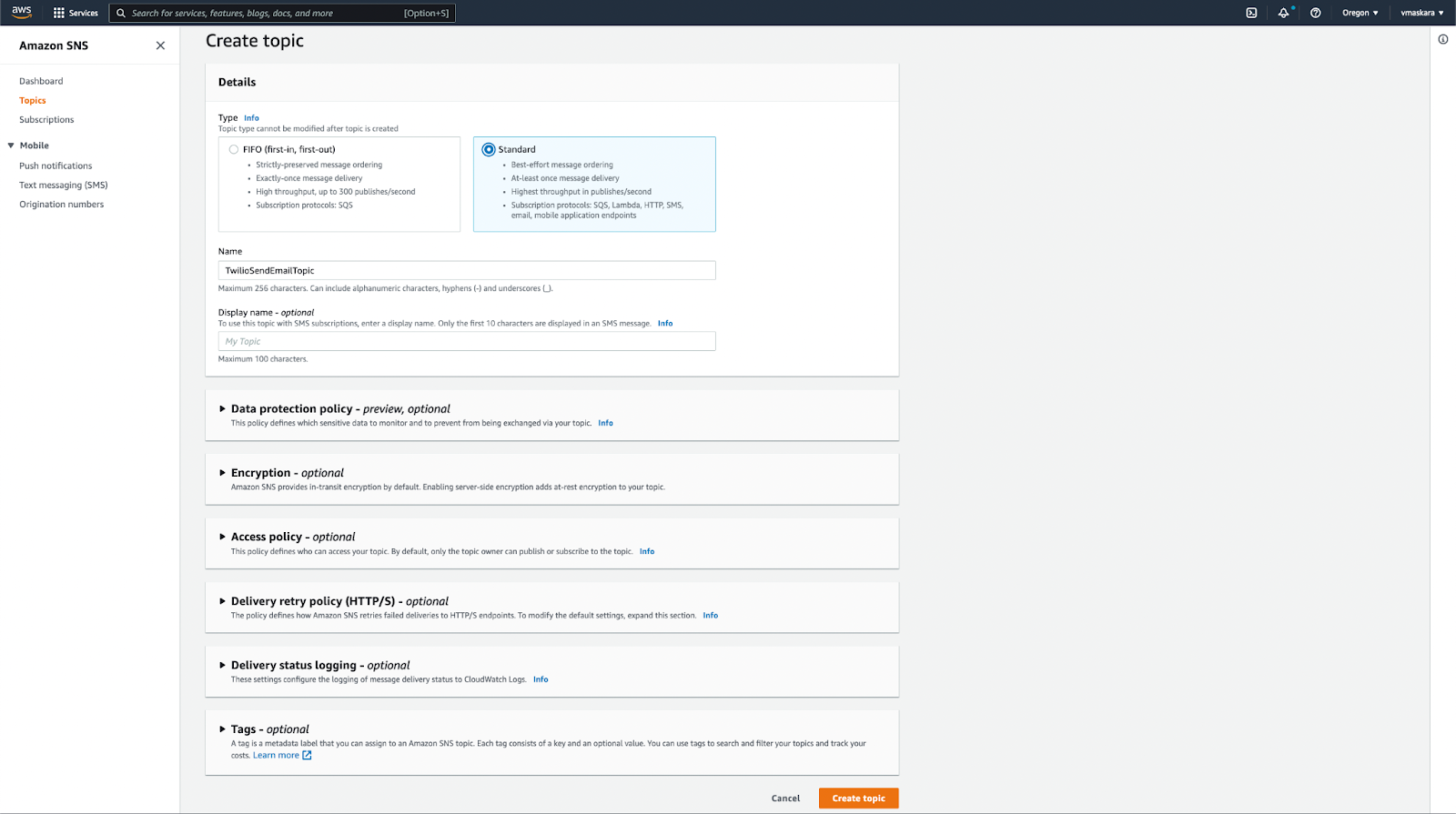Open Info link for Delivery status logging

point(541,679)
